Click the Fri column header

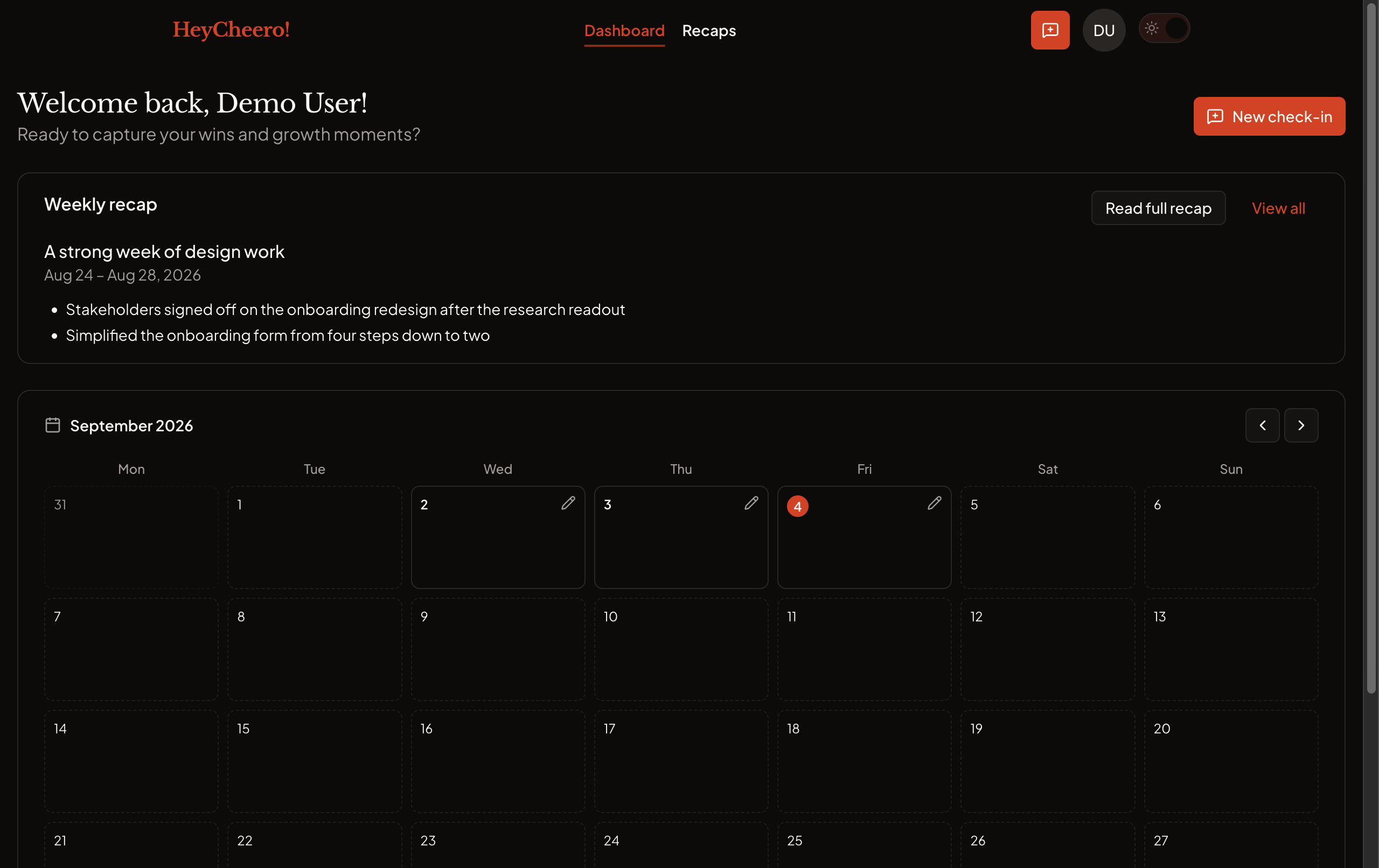[x=864, y=469]
